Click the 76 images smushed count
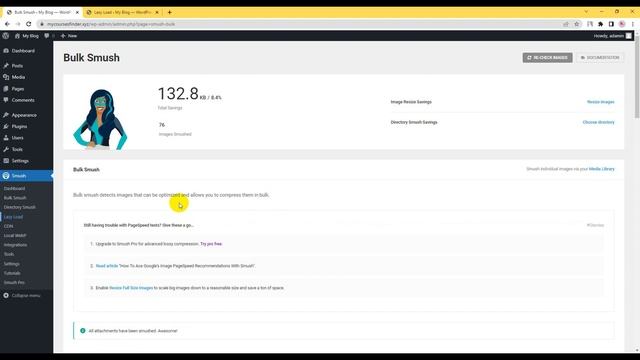 coord(162,125)
